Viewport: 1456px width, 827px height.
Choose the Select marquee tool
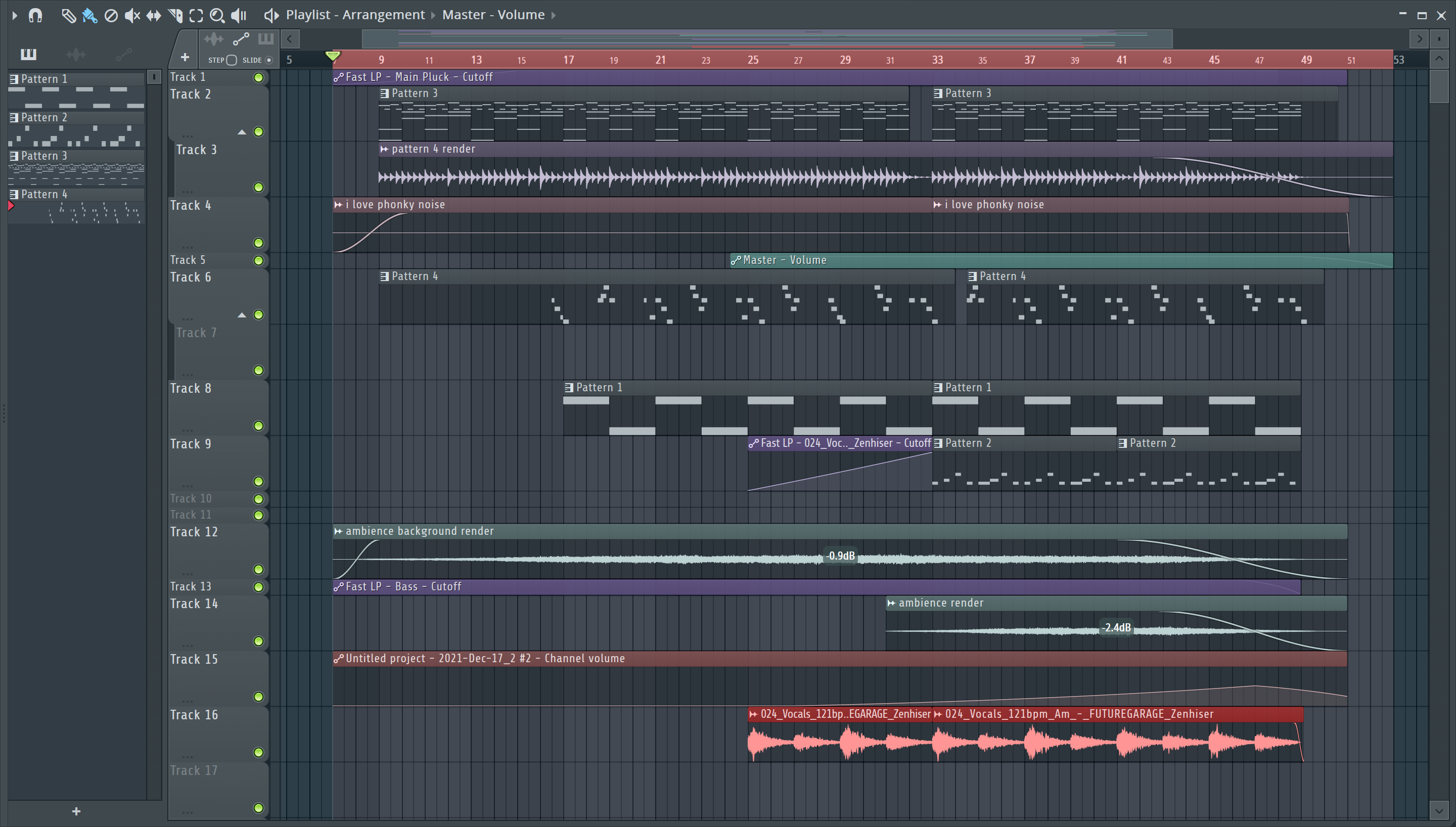pyautogui.click(x=196, y=15)
